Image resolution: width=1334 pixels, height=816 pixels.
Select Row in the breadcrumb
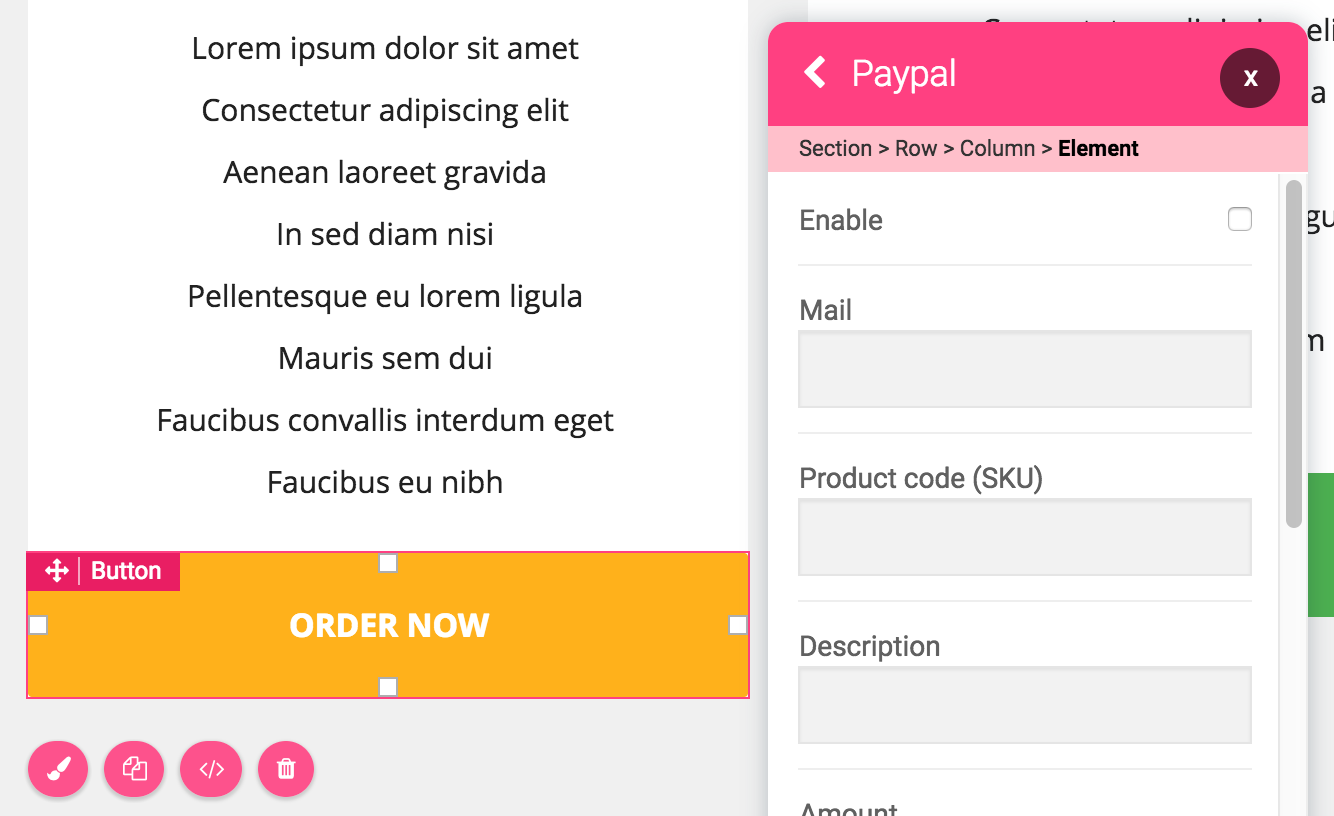tap(915, 149)
